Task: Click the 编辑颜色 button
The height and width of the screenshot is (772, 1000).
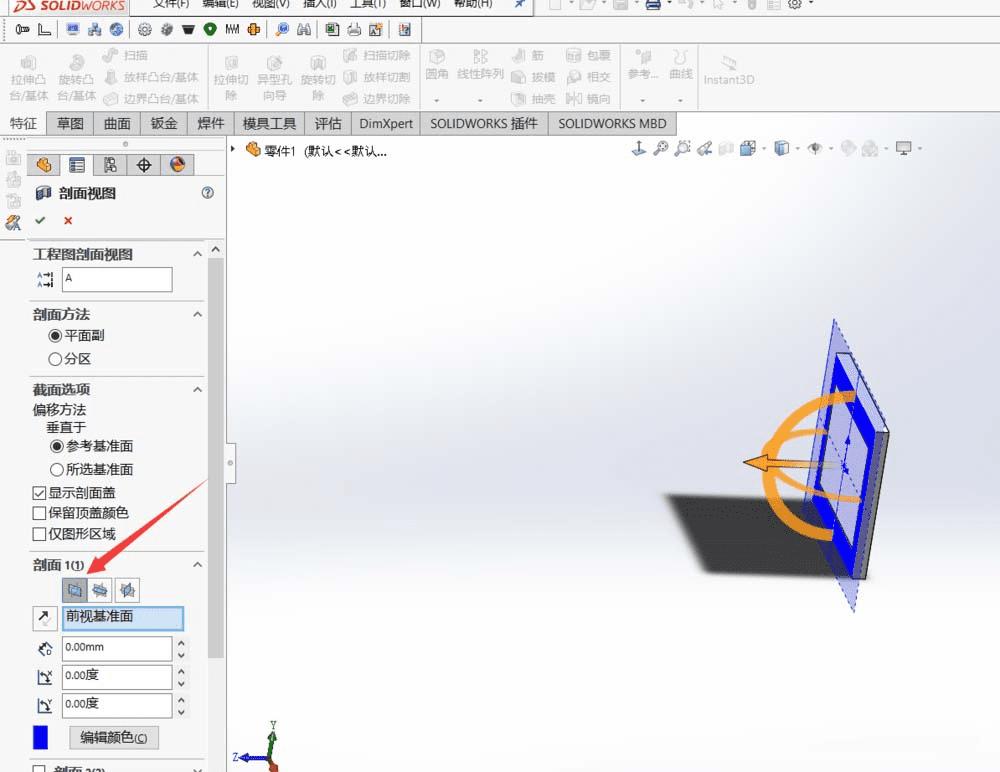Action: click(113, 738)
